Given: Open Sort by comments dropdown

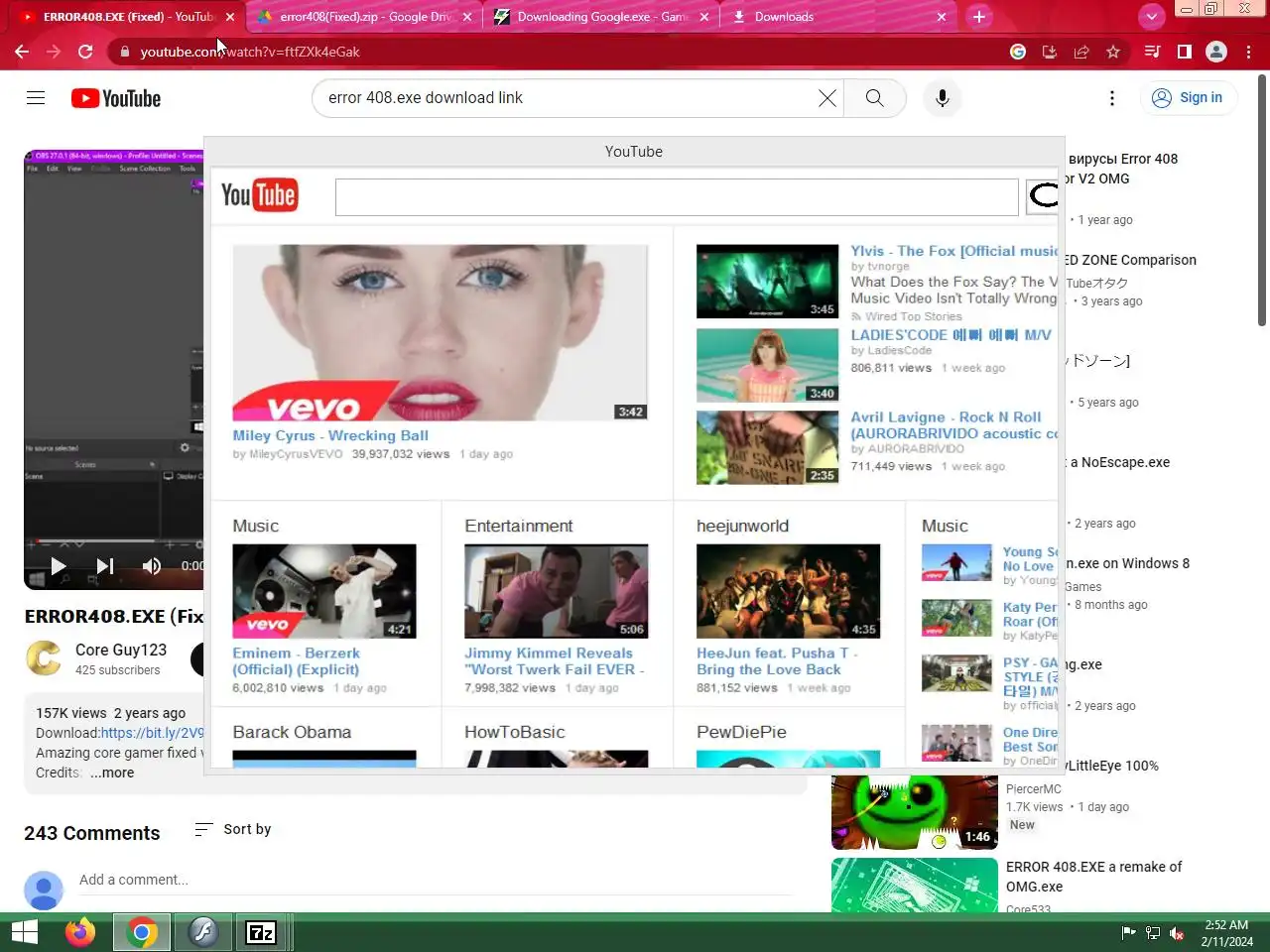Looking at the screenshot, I should pyautogui.click(x=233, y=829).
